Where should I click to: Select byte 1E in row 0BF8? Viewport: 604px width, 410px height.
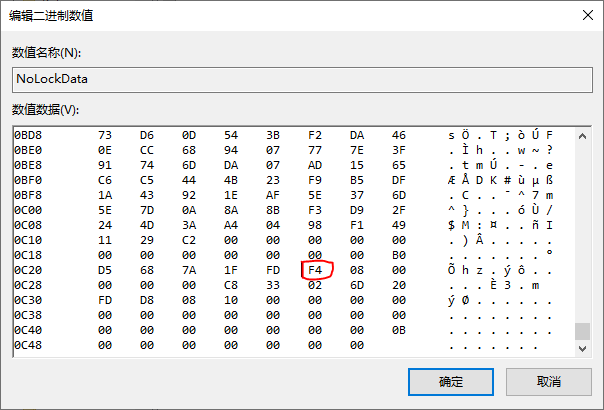[x=231, y=194]
